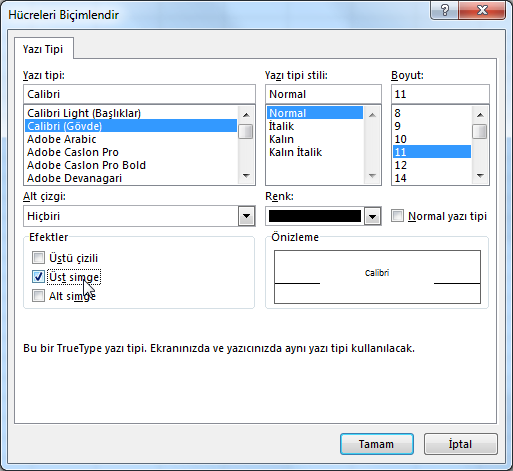The height and width of the screenshot is (471, 513).
Task: Confirm with the Tamam button
Action: 377,444
